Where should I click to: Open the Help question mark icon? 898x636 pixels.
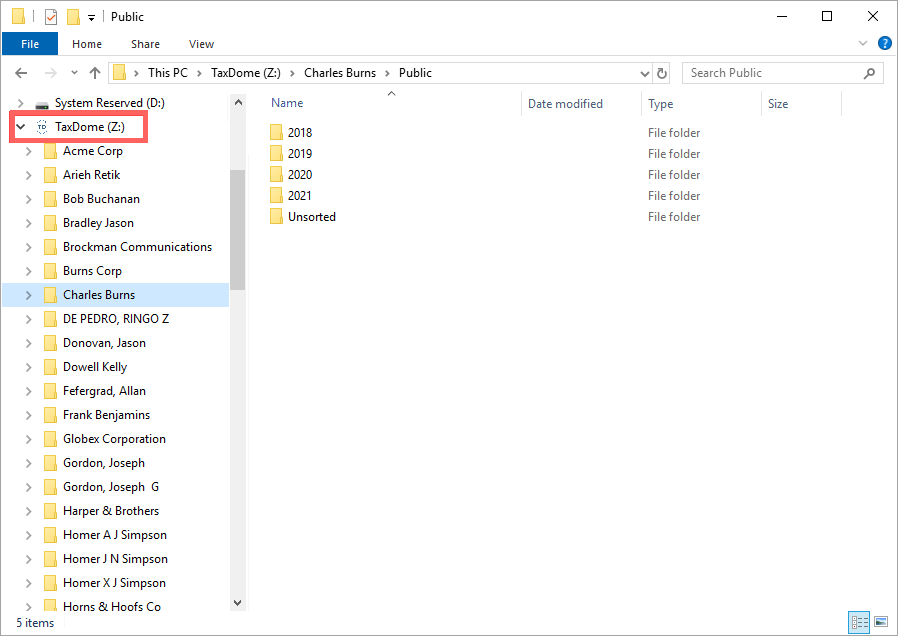point(884,44)
